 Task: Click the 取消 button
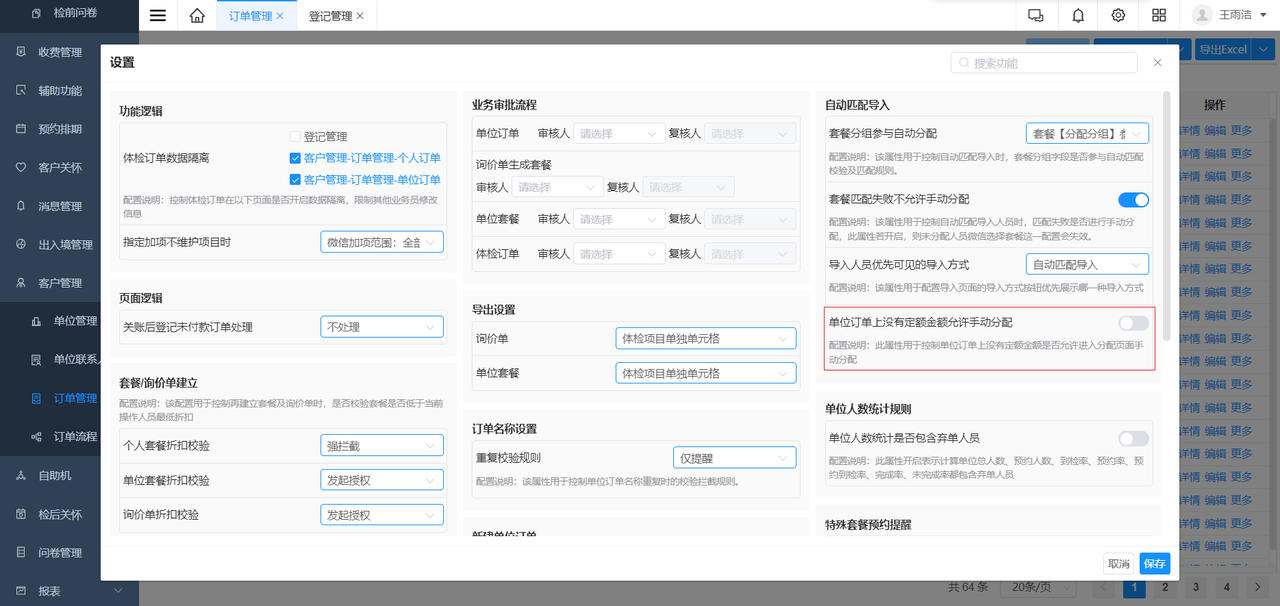point(1118,563)
